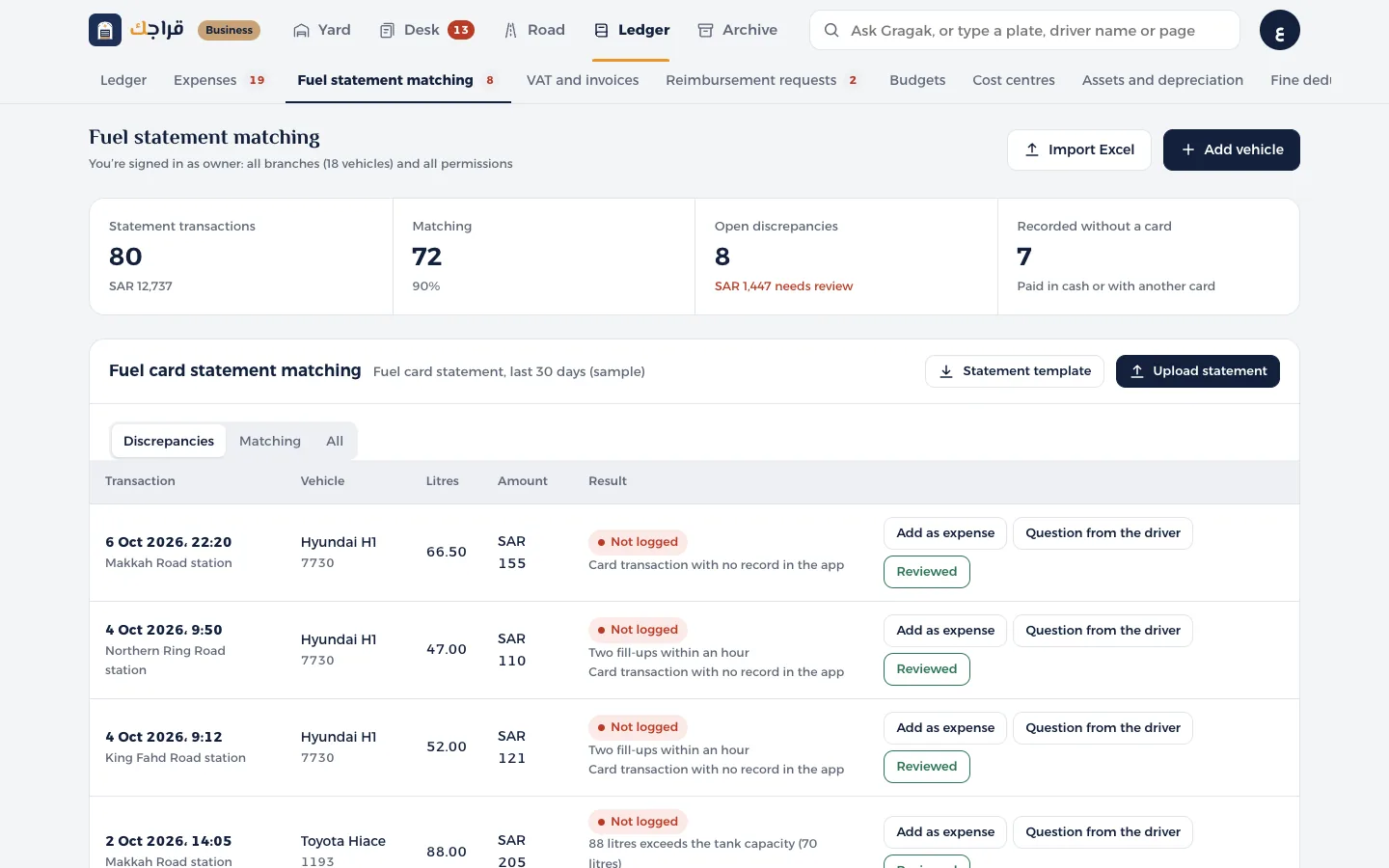
Task: Question the driver for 2 Oct 14:05 transaction
Action: tap(1103, 832)
